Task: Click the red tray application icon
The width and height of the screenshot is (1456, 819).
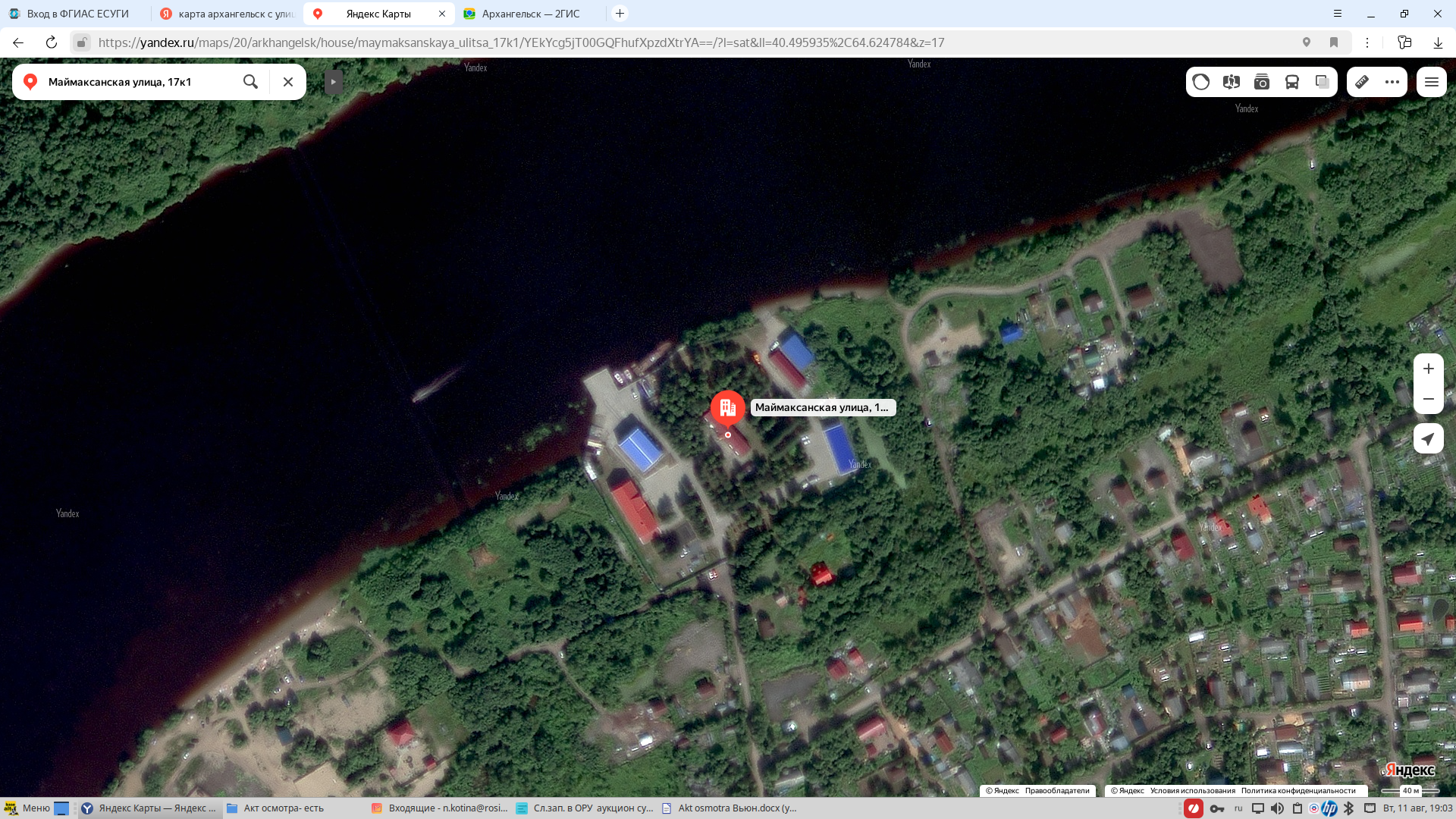Action: (x=1194, y=808)
